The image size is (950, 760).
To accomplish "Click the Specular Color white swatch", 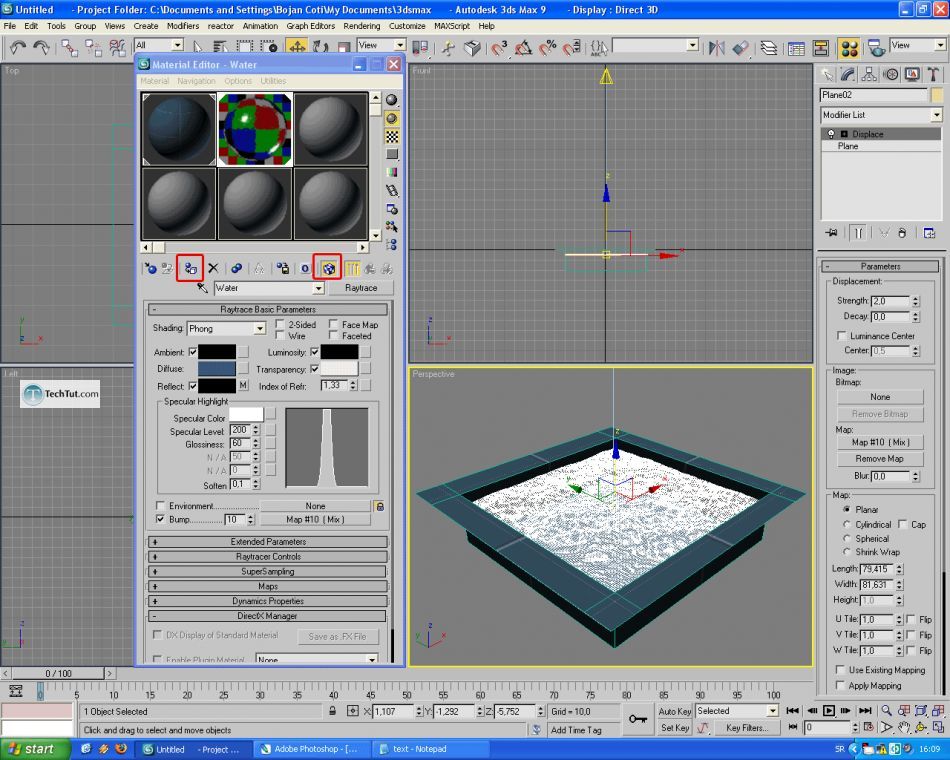I will pyautogui.click(x=246, y=415).
